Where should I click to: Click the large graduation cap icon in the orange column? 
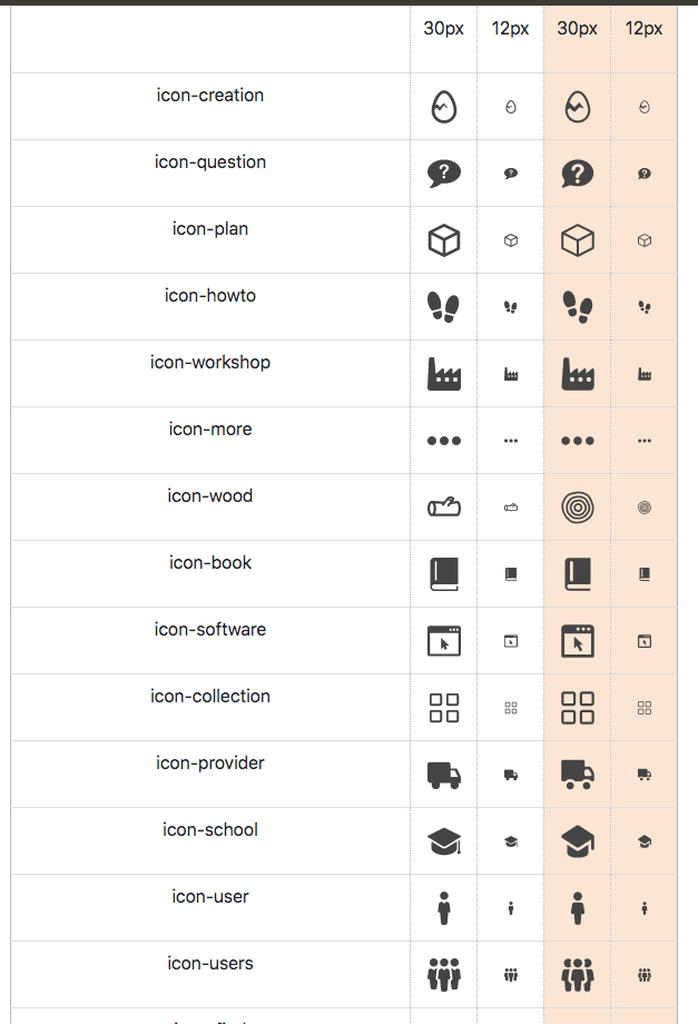click(578, 842)
